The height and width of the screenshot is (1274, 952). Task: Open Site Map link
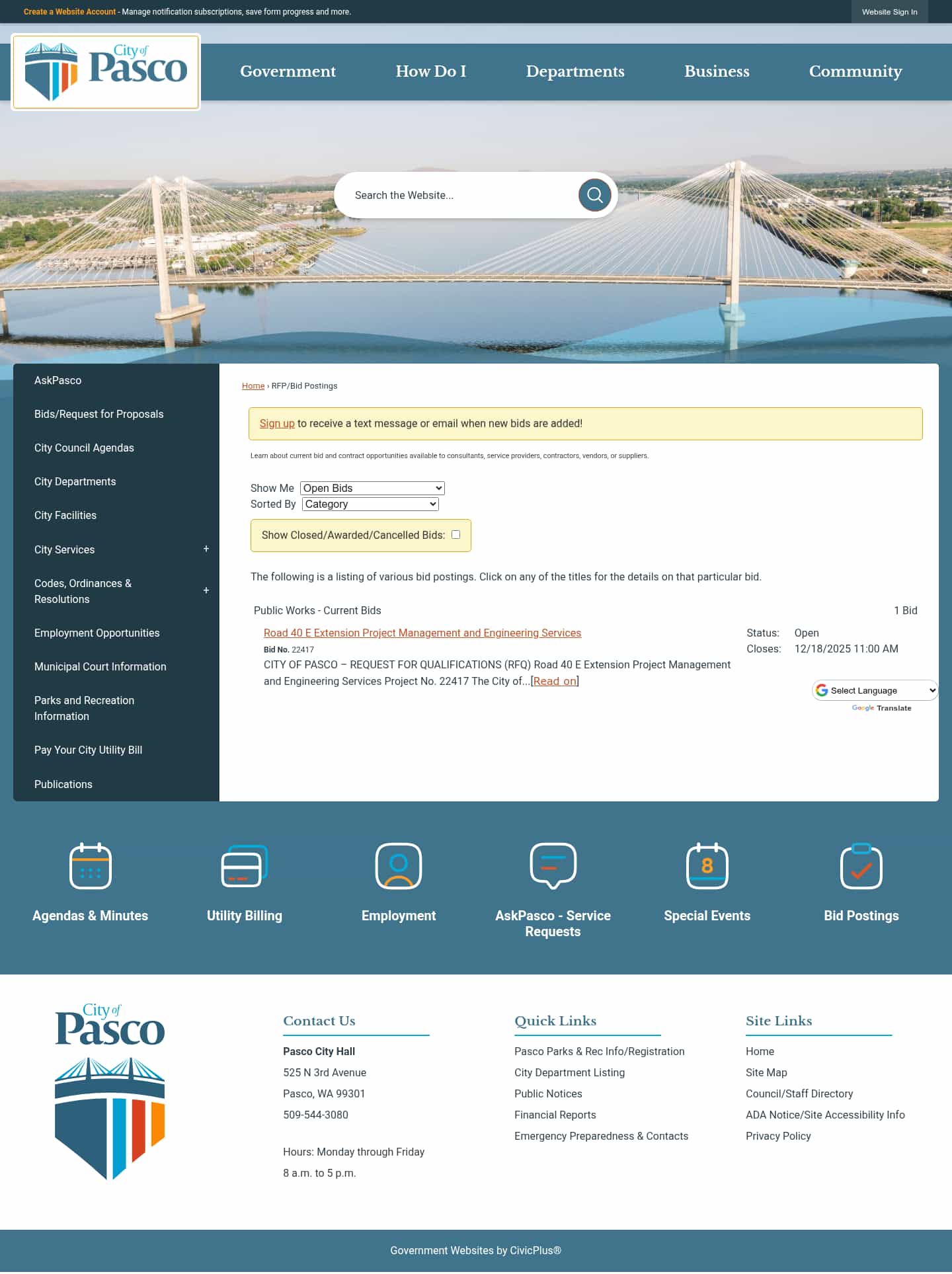coord(766,1073)
